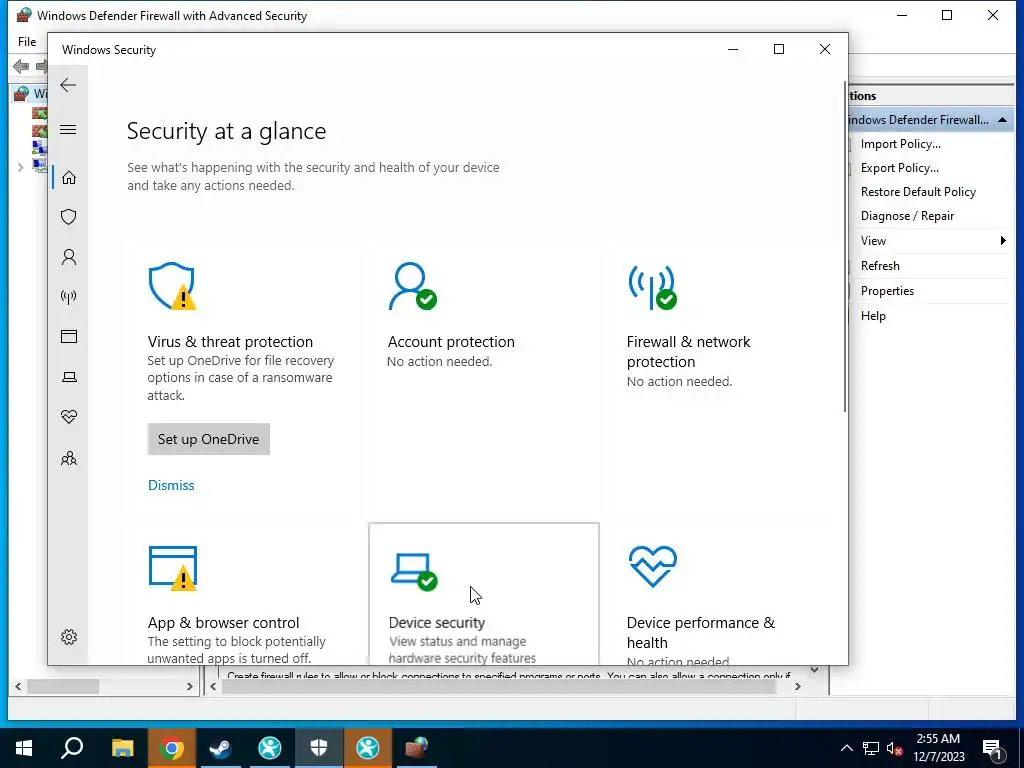Choose Export Policy action
The width and height of the screenshot is (1024, 768).
(x=899, y=168)
